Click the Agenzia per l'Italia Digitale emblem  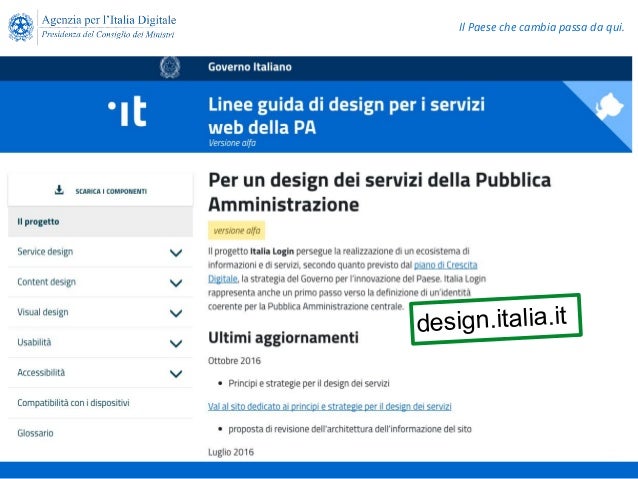[x=21, y=27]
